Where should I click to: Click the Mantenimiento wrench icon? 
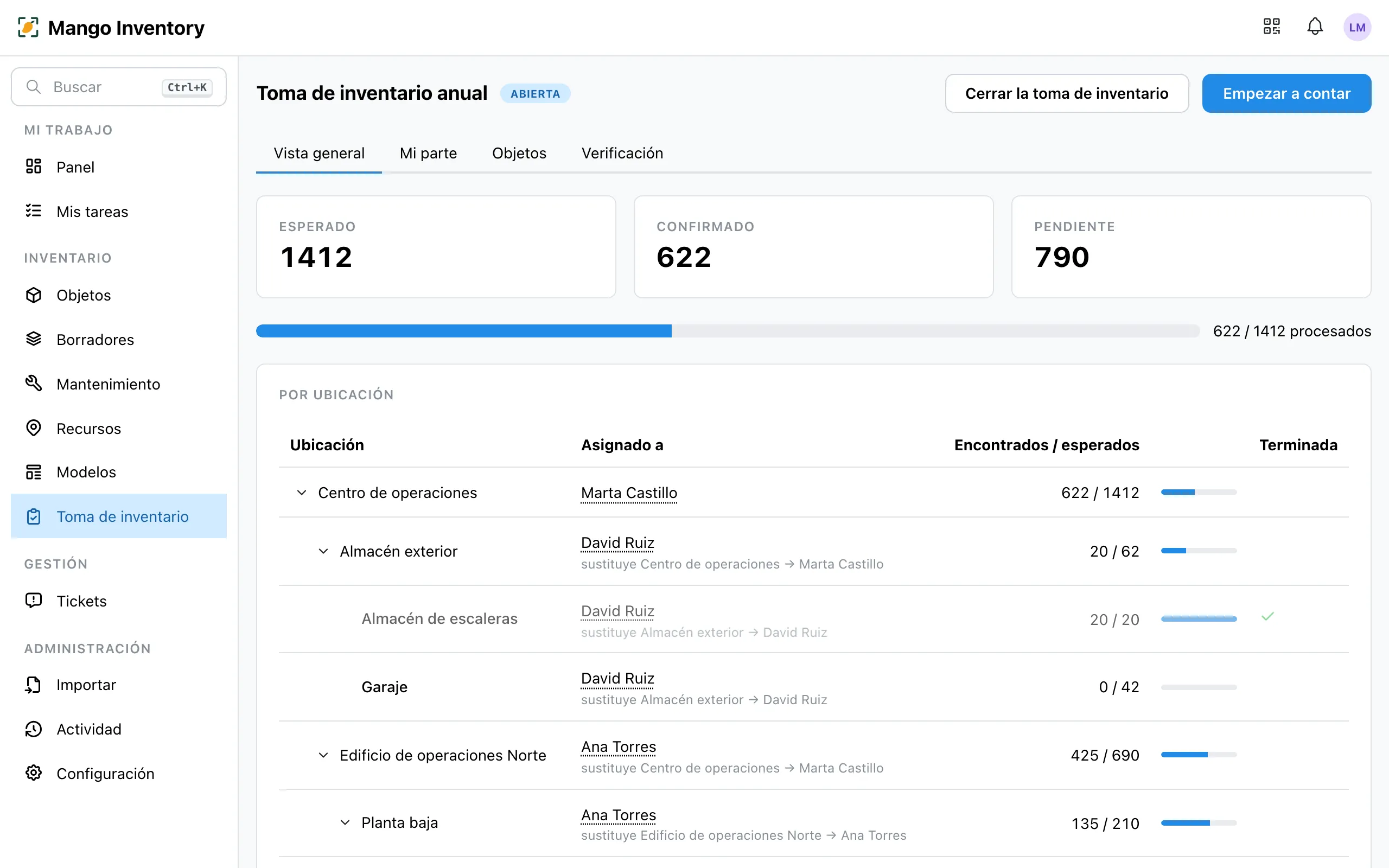34,384
